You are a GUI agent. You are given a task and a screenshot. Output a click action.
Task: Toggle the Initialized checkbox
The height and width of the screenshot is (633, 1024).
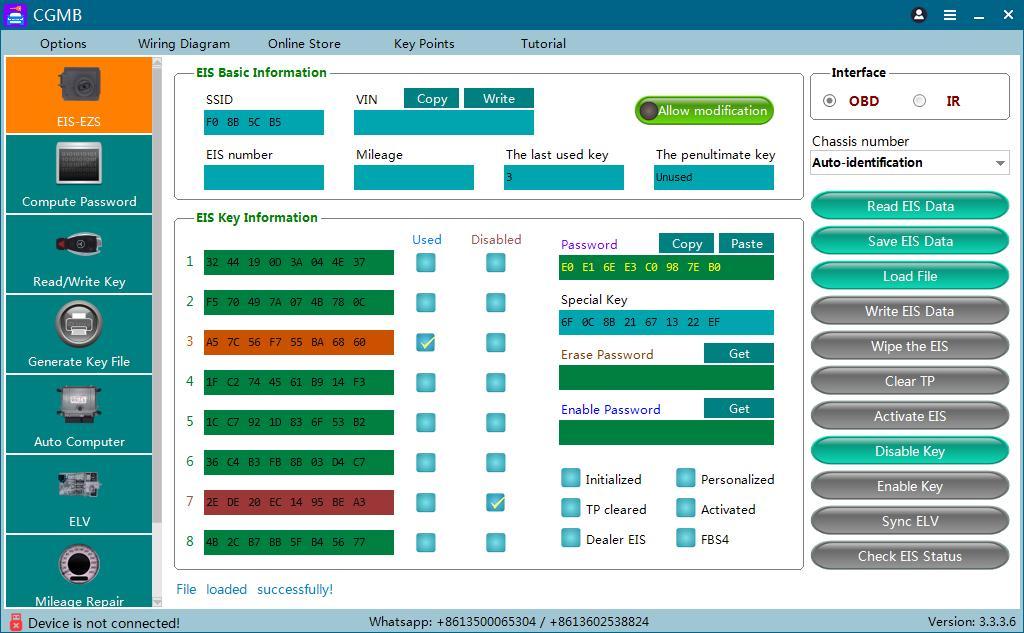[571, 478]
